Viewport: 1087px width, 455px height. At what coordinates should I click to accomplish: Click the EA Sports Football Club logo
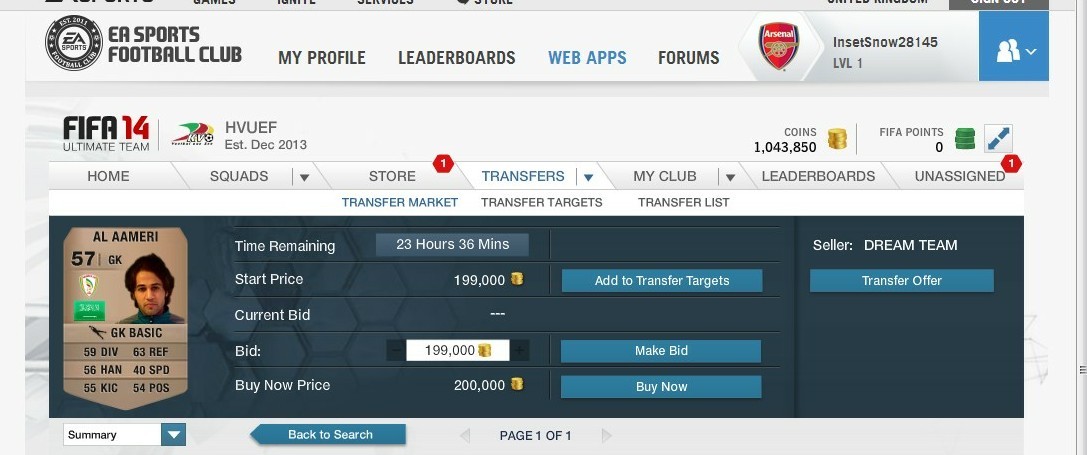coord(144,43)
